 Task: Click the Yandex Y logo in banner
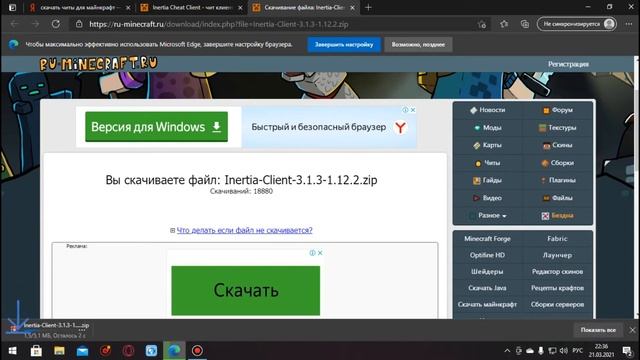[400, 127]
